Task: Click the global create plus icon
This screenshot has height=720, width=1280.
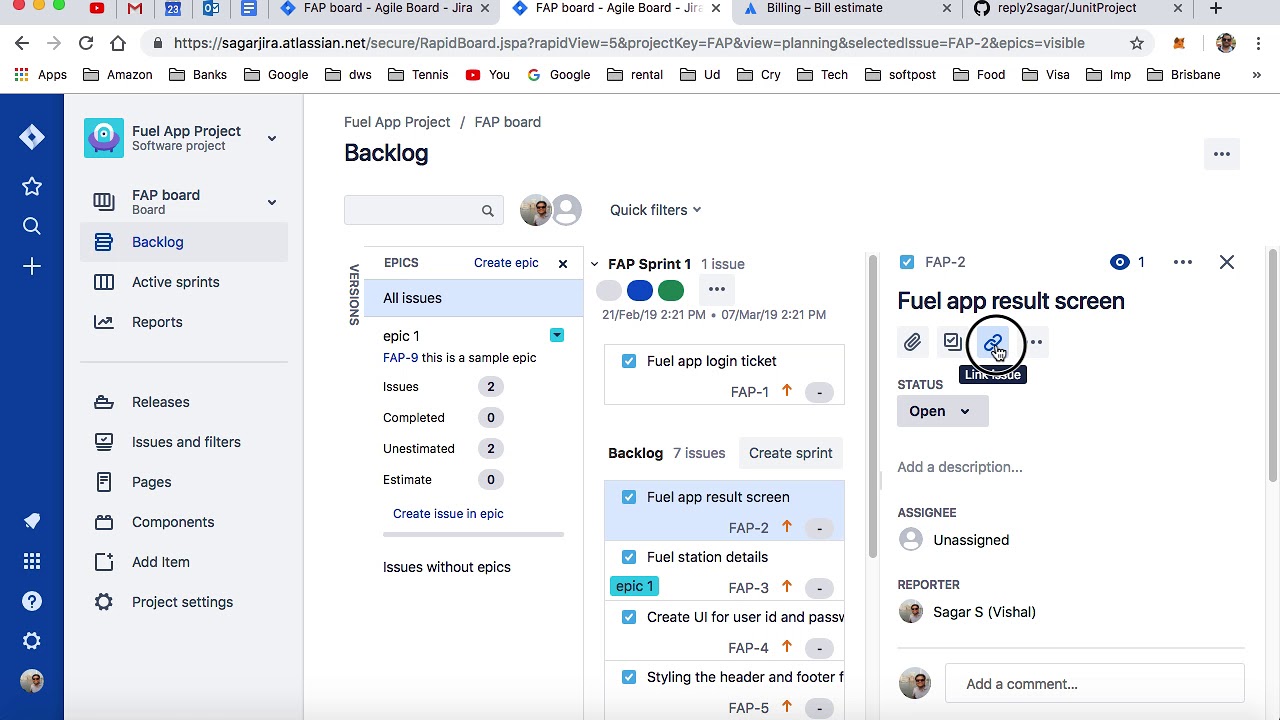Action: coord(32,266)
